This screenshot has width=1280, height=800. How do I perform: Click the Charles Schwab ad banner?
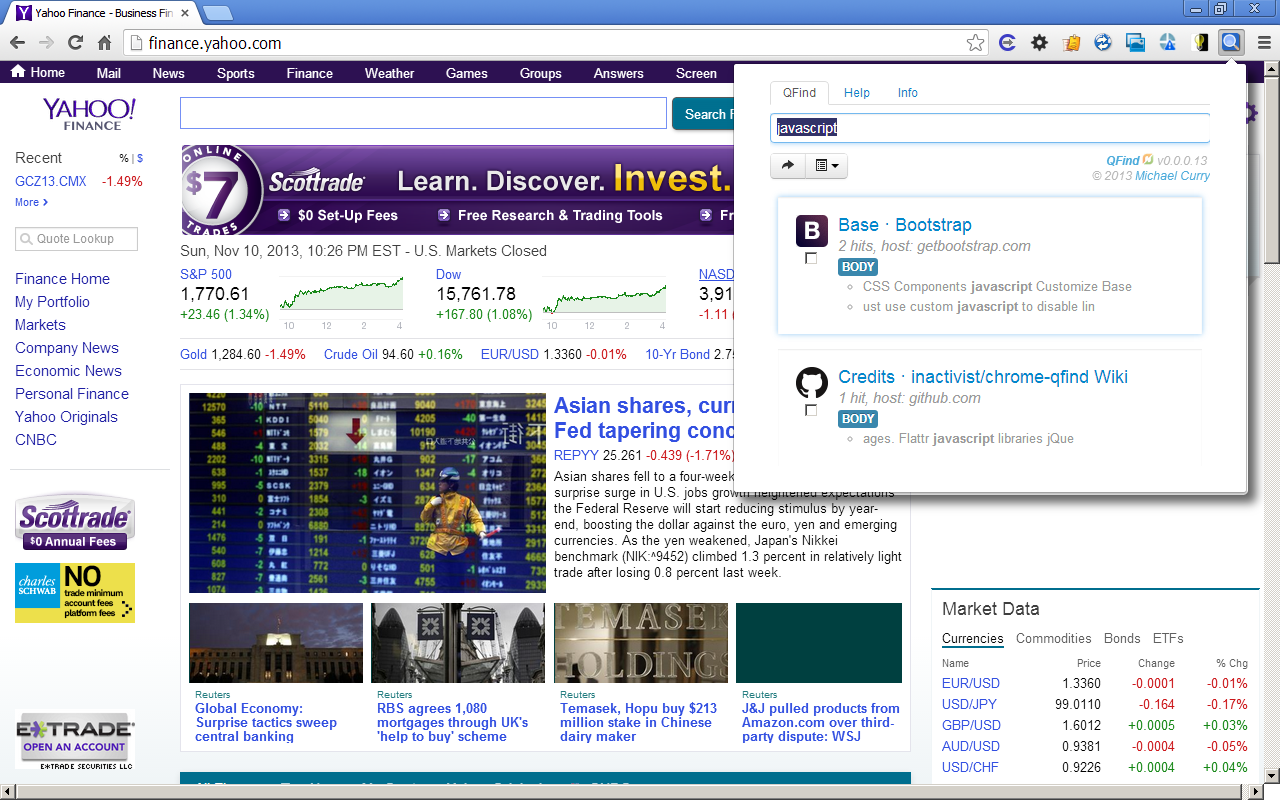75,592
